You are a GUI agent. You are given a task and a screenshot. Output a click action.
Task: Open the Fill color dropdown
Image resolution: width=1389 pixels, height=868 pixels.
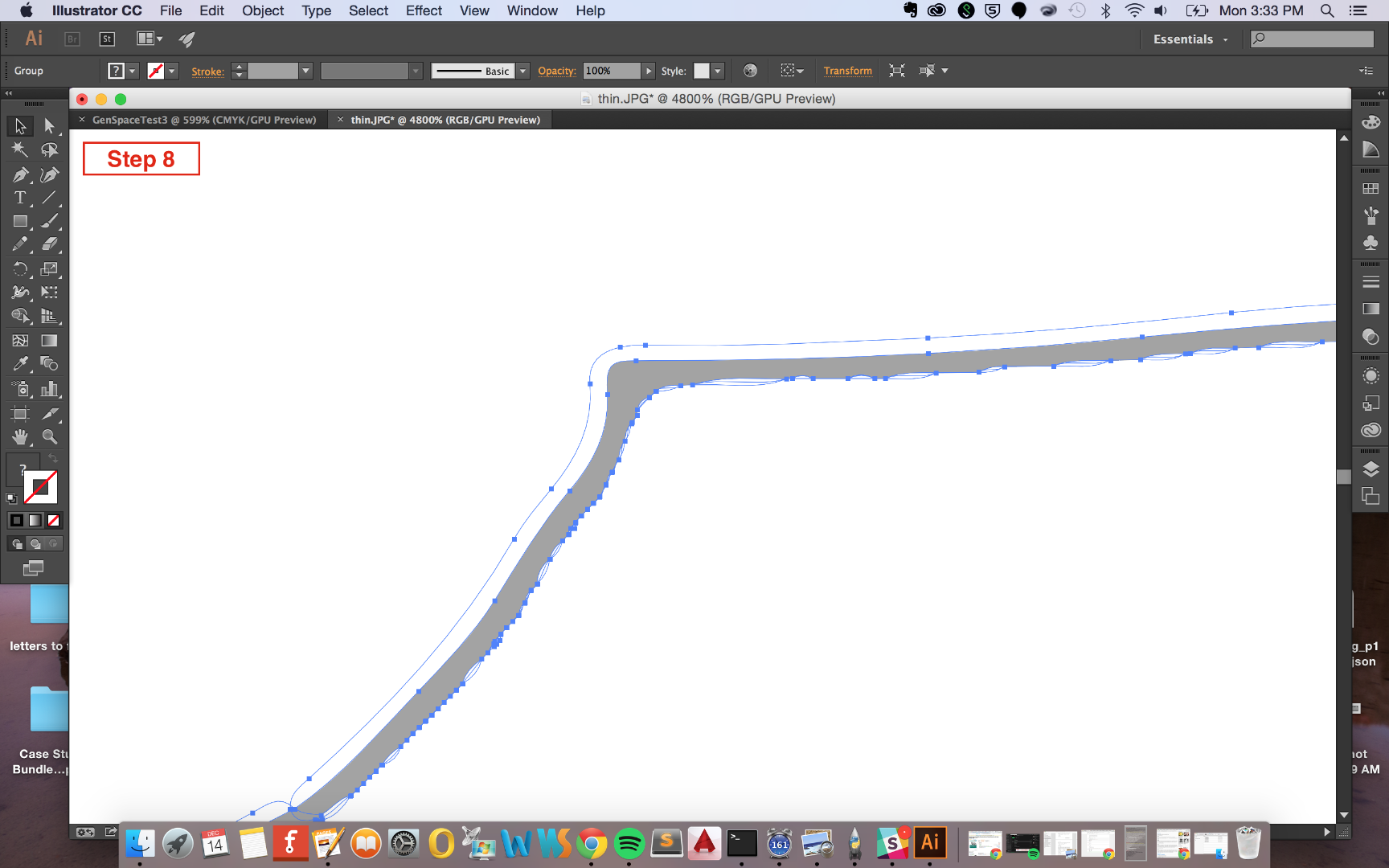coord(133,71)
